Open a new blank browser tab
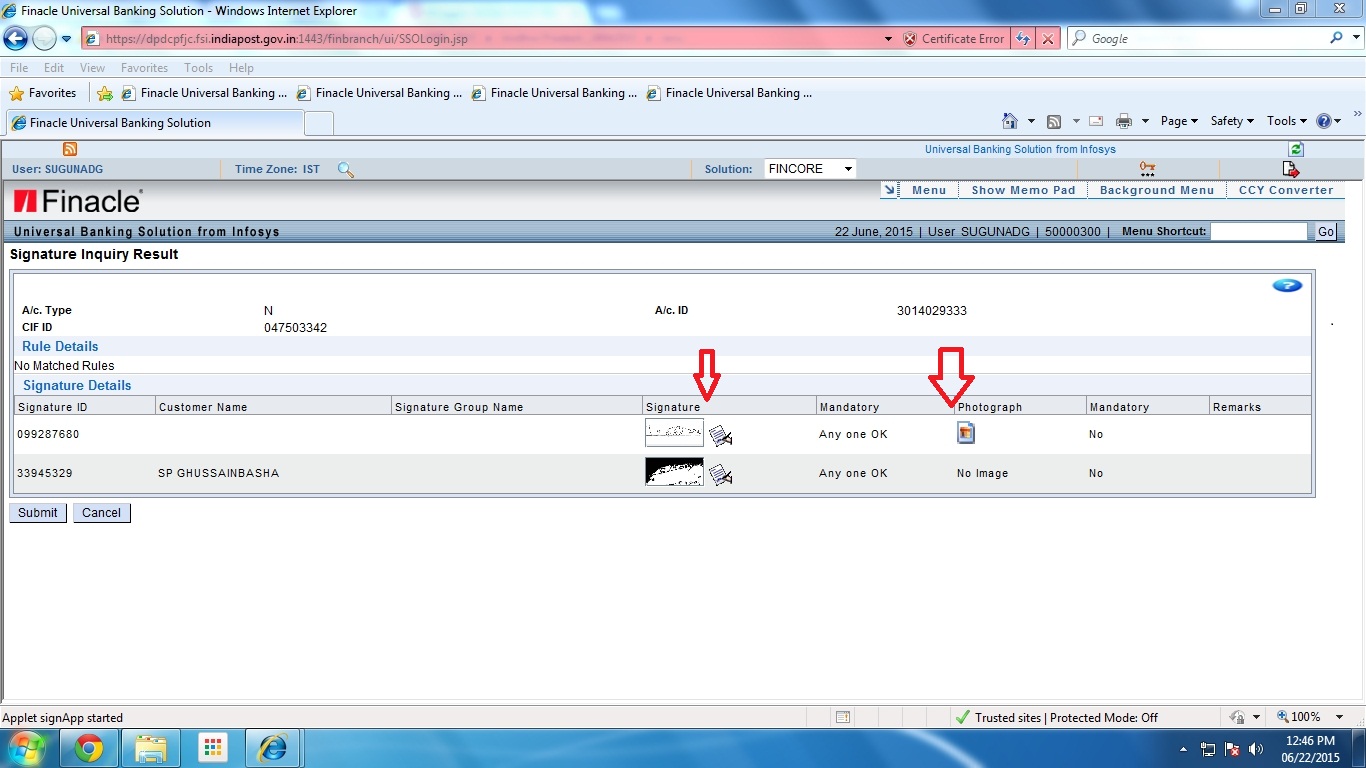The height and width of the screenshot is (768, 1366). 319,123
